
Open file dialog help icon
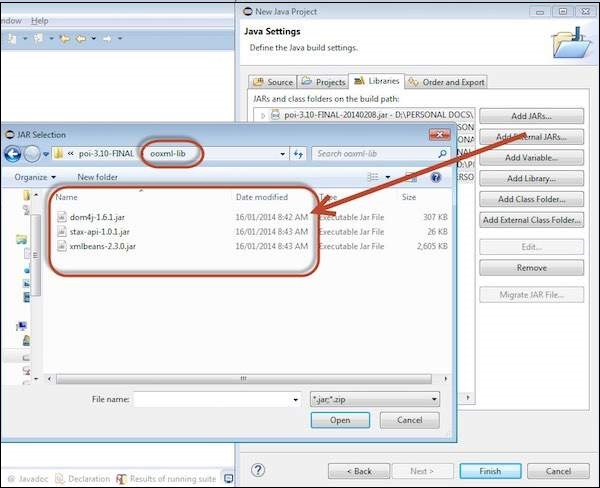coord(435,177)
